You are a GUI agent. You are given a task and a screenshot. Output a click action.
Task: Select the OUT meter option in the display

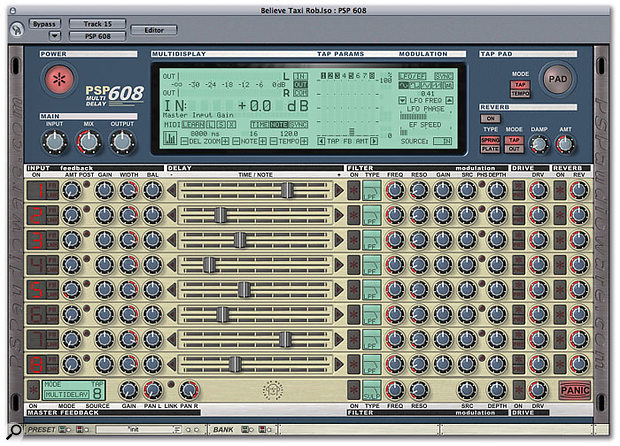301,85
